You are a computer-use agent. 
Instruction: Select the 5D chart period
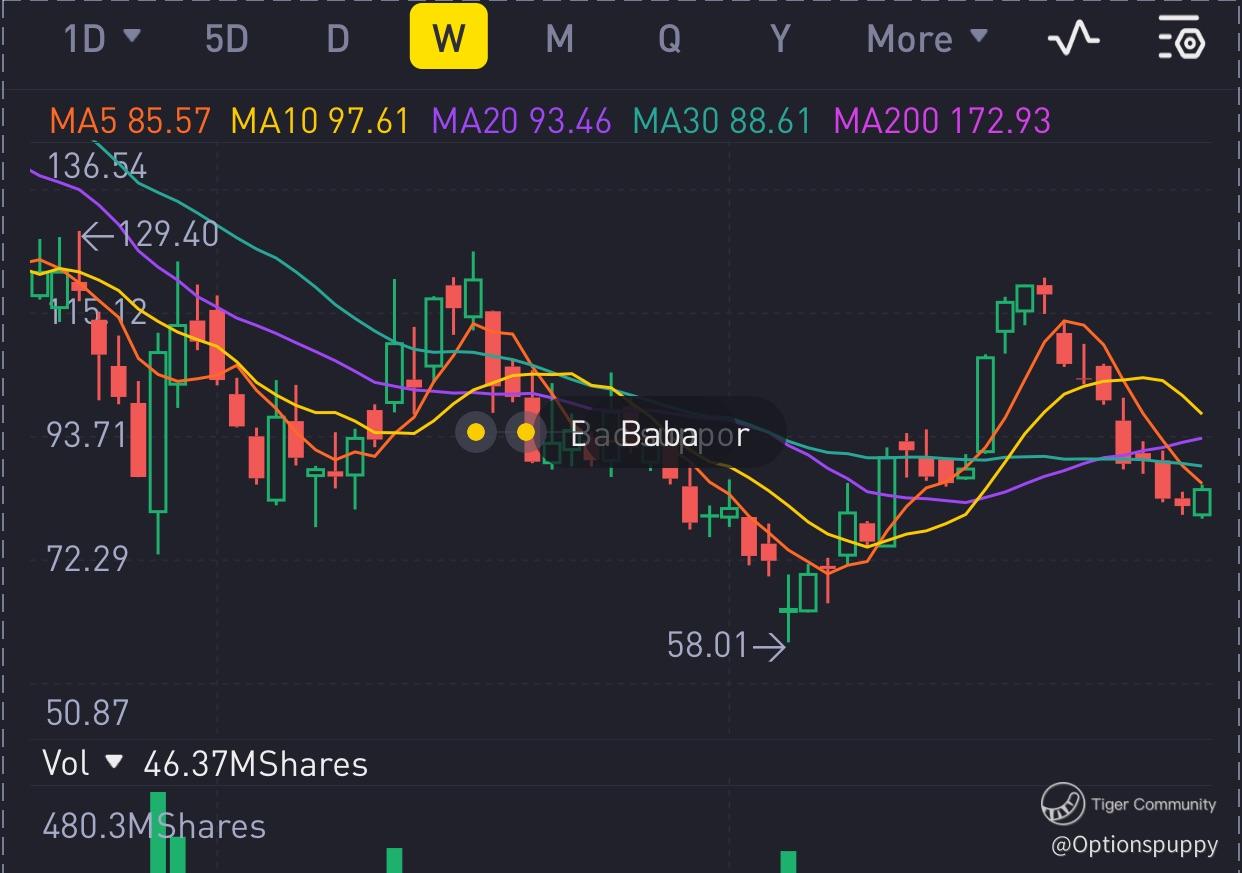click(226, 39)
